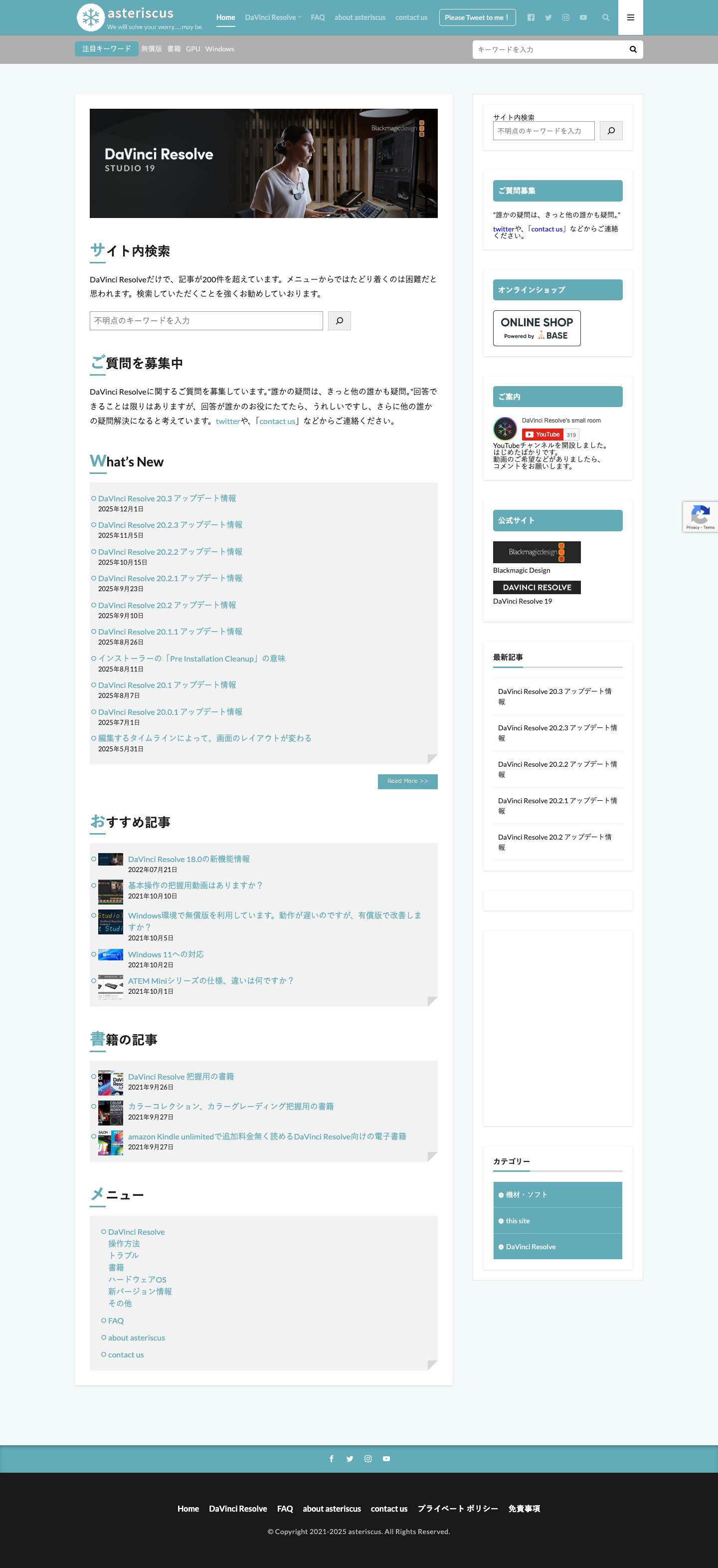Open thumbnail for Windows 11への対応
Screen dimensions: 718x1568
(x=110, y=954)
